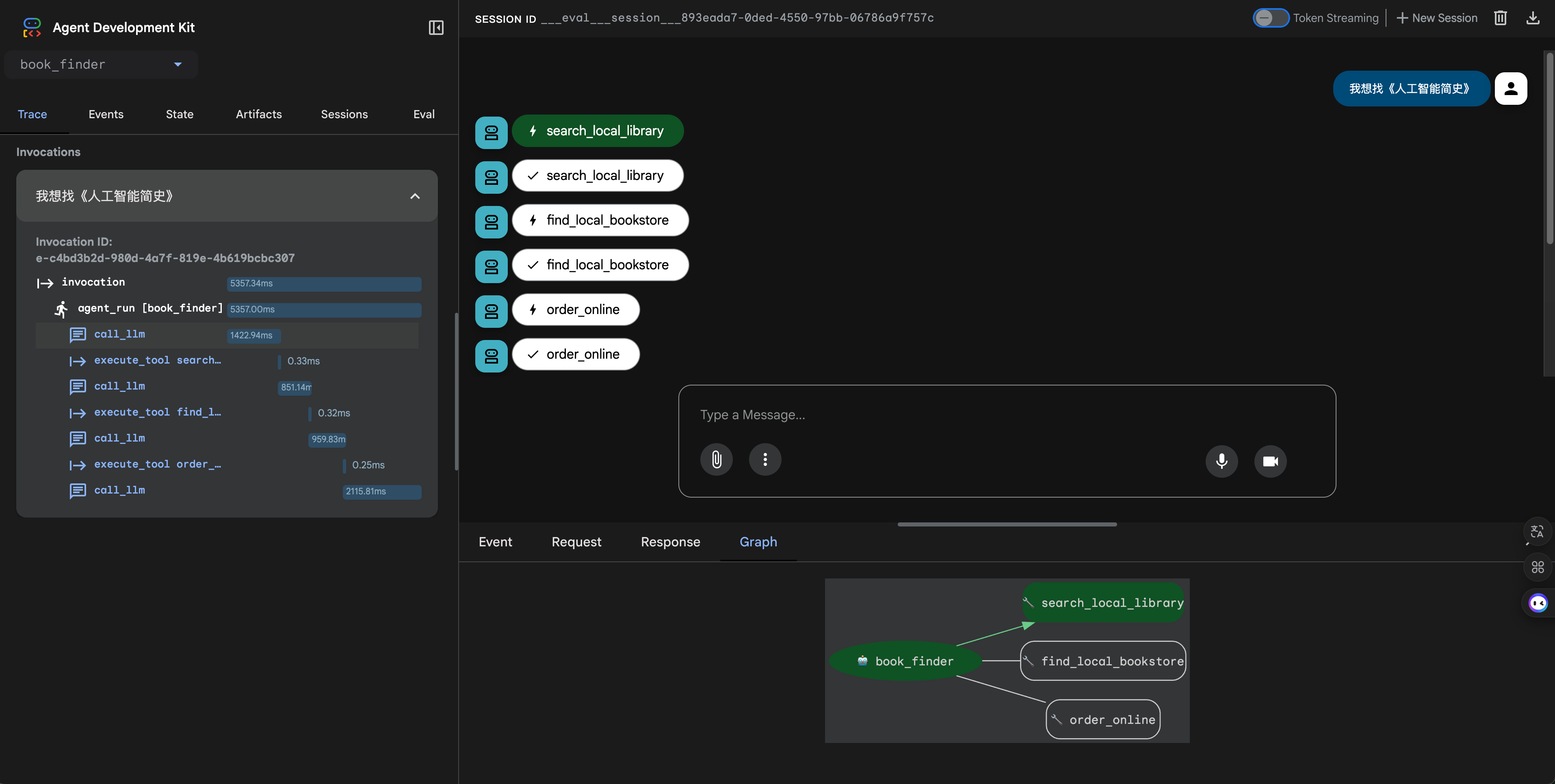The height and width of the screenshot is (784, 1555).
Task: Select the 2115.81ms call_llm timeline bar
Action: pyautogui.click(x=381, y=491)
